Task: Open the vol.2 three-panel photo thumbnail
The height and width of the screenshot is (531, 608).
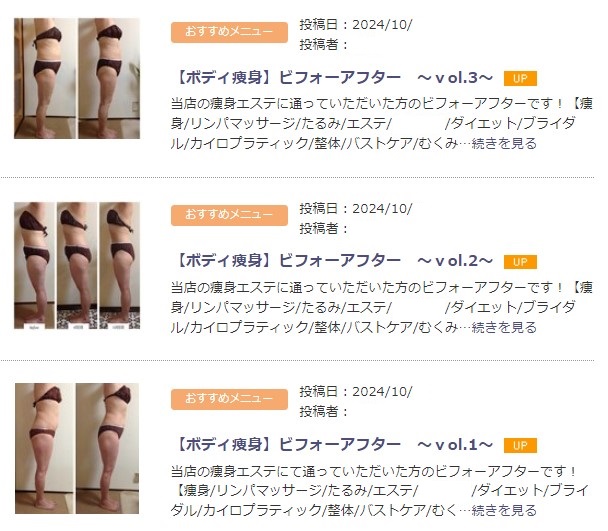Action: pyautogui.click(x=77, y=266)
